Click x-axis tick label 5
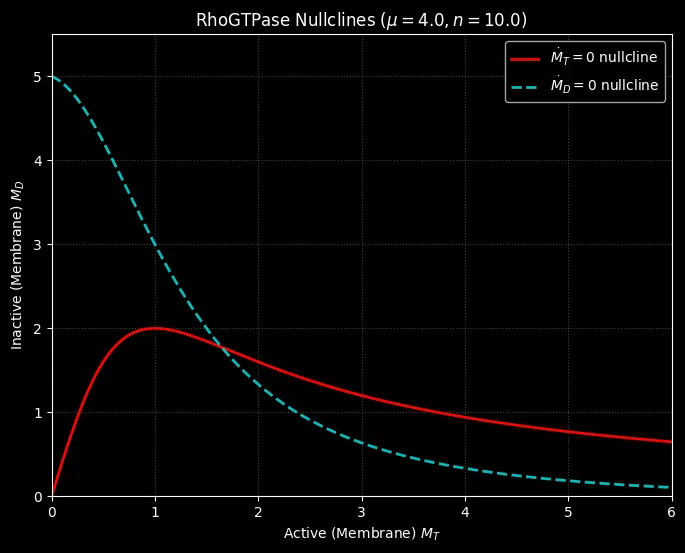 [568, 512]
